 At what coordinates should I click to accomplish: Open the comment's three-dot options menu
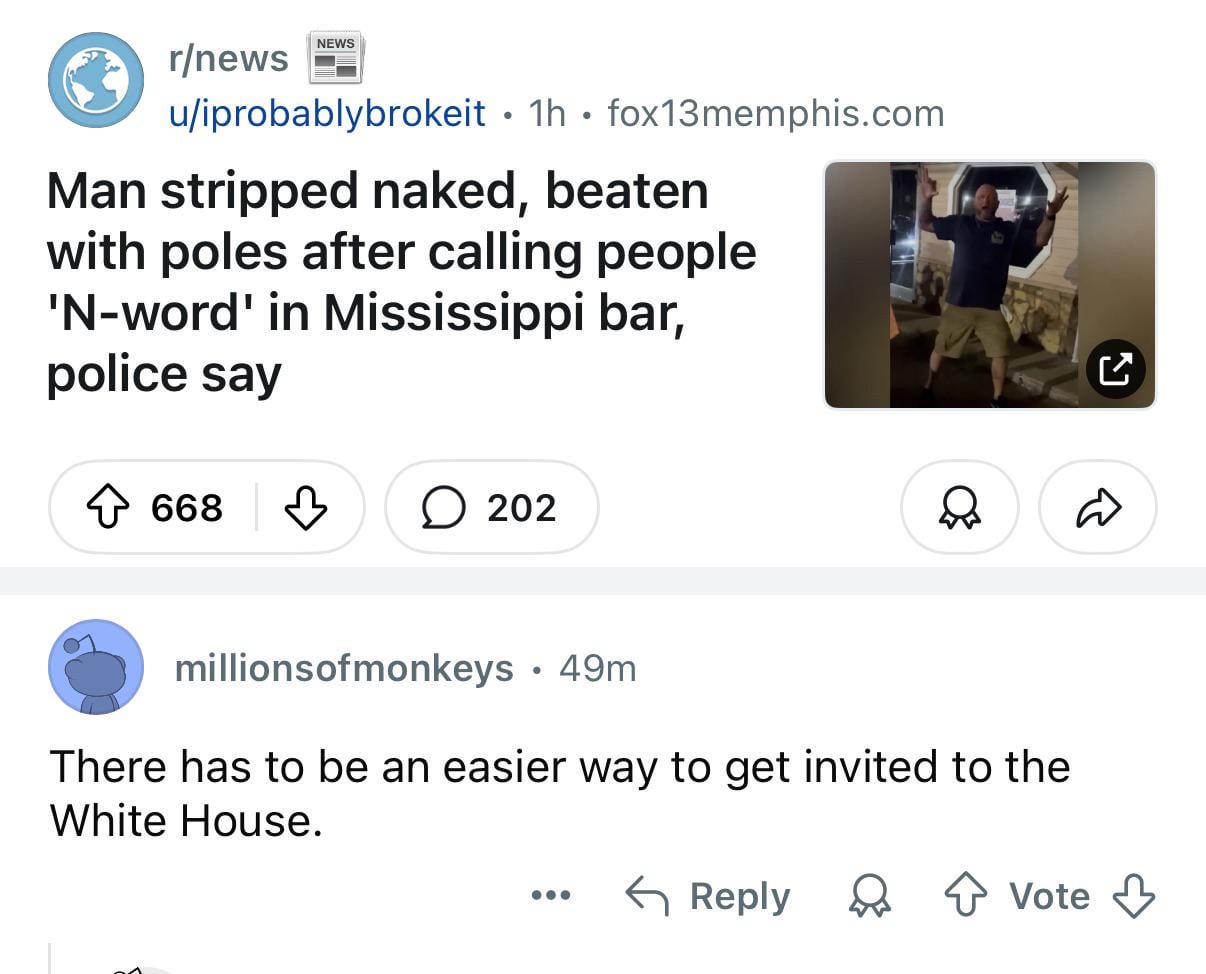[551, 895]
